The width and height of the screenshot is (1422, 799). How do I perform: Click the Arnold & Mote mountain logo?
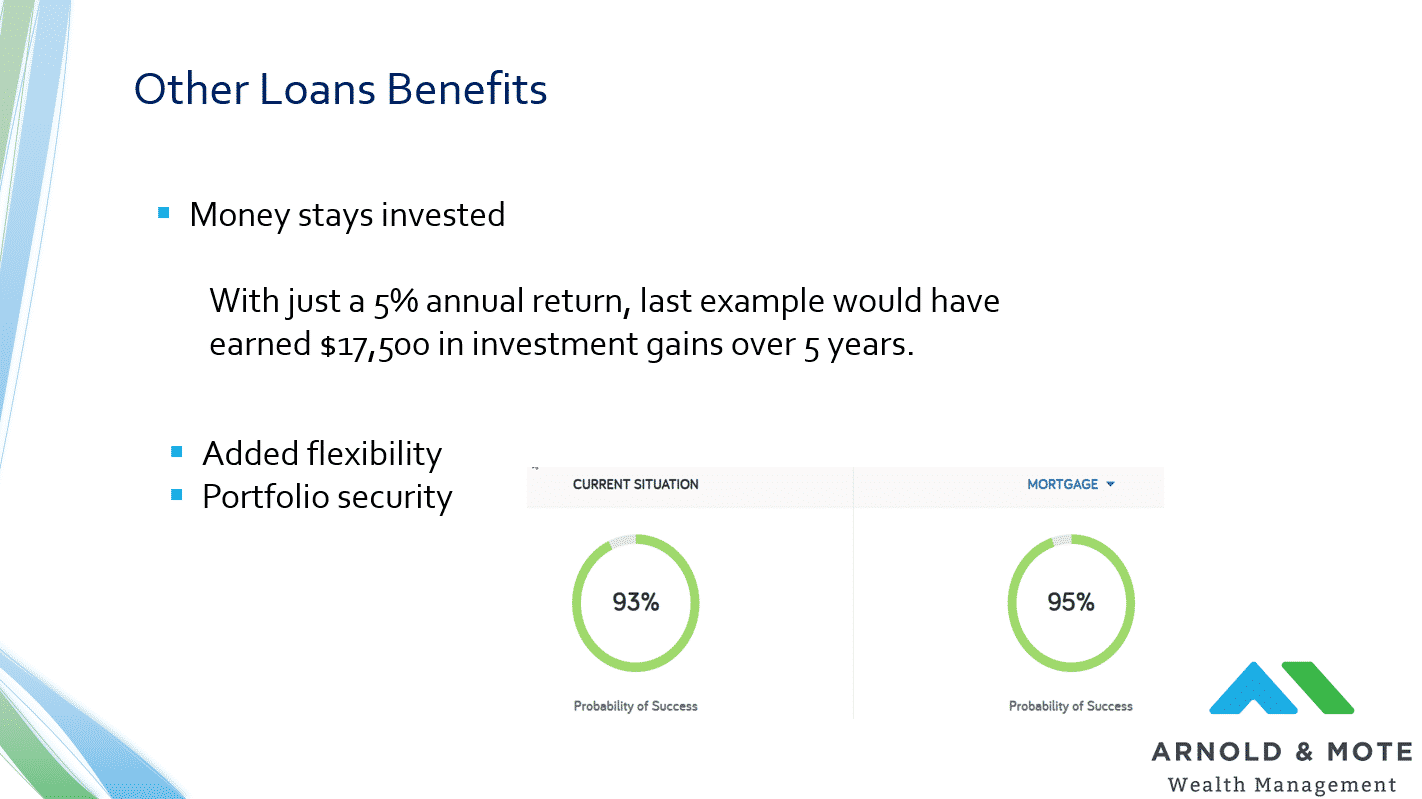[1282, 688]
